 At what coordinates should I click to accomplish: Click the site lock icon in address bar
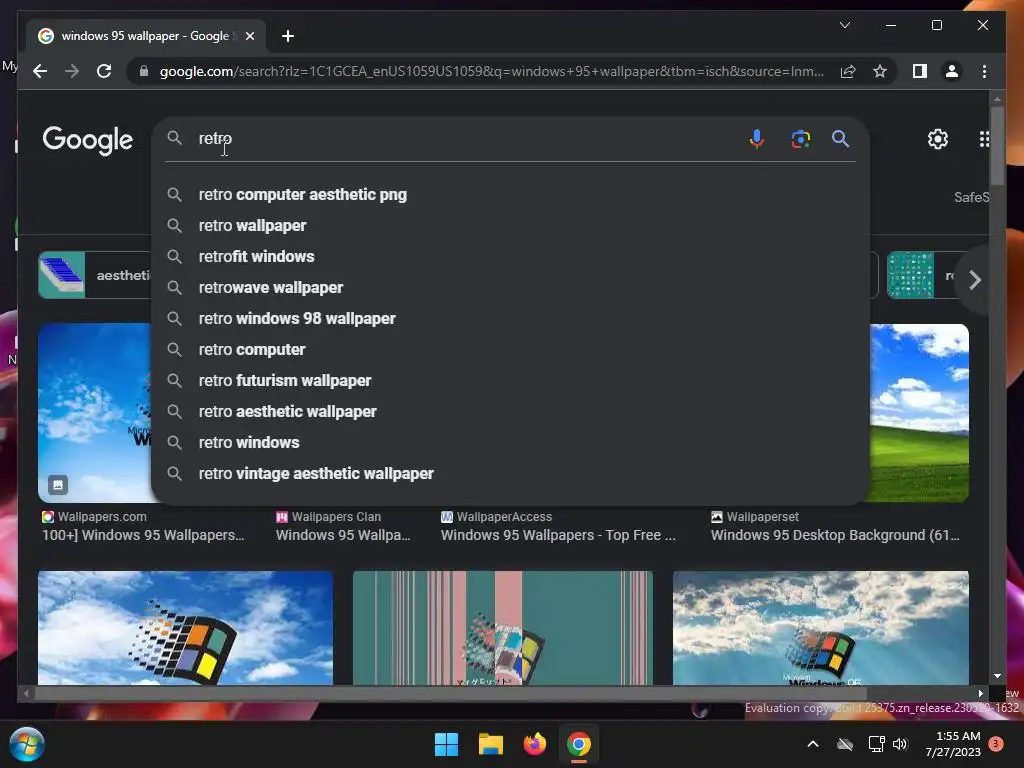[144, 71]
